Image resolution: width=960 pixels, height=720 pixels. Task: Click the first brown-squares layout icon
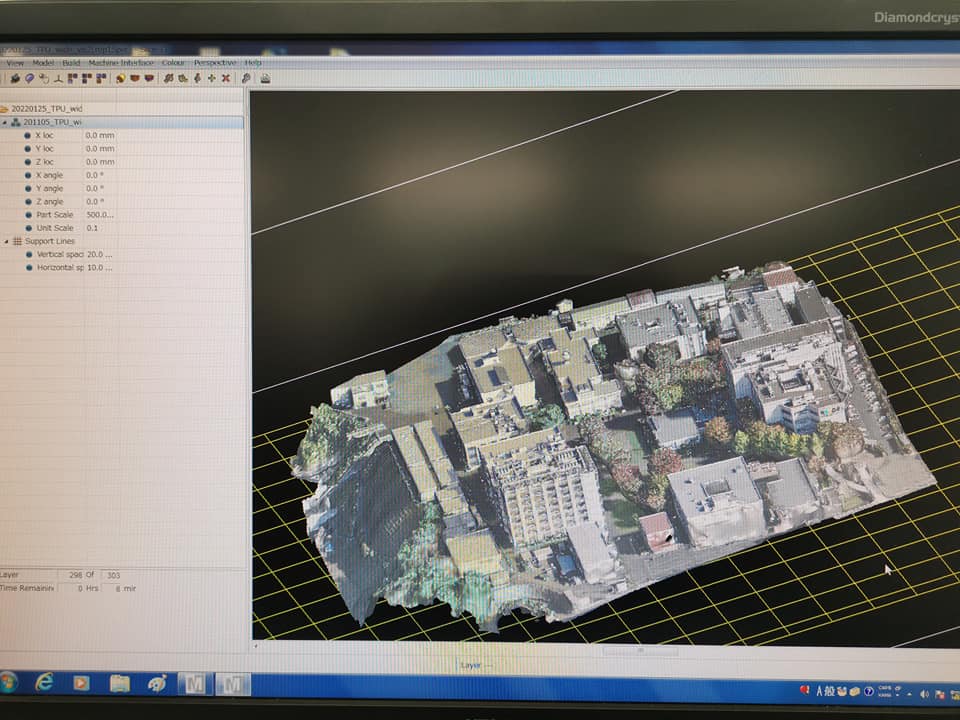(x=73, y=78)
